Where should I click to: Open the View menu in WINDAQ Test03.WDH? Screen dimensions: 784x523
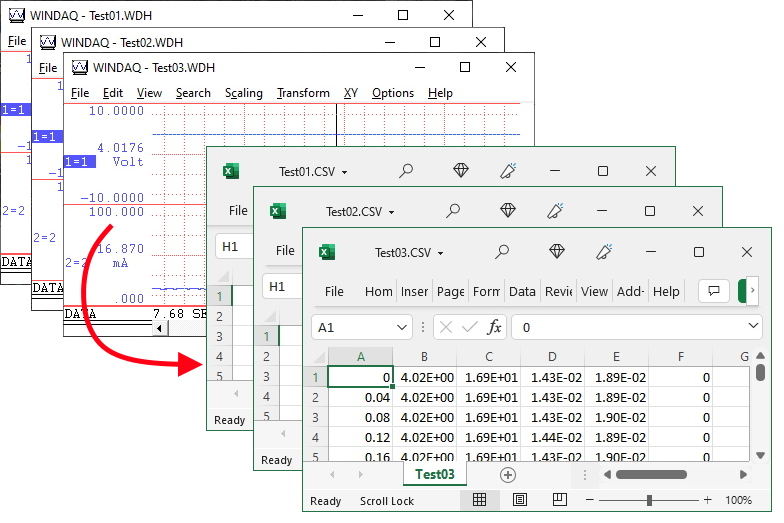click(x=150, y=93)
